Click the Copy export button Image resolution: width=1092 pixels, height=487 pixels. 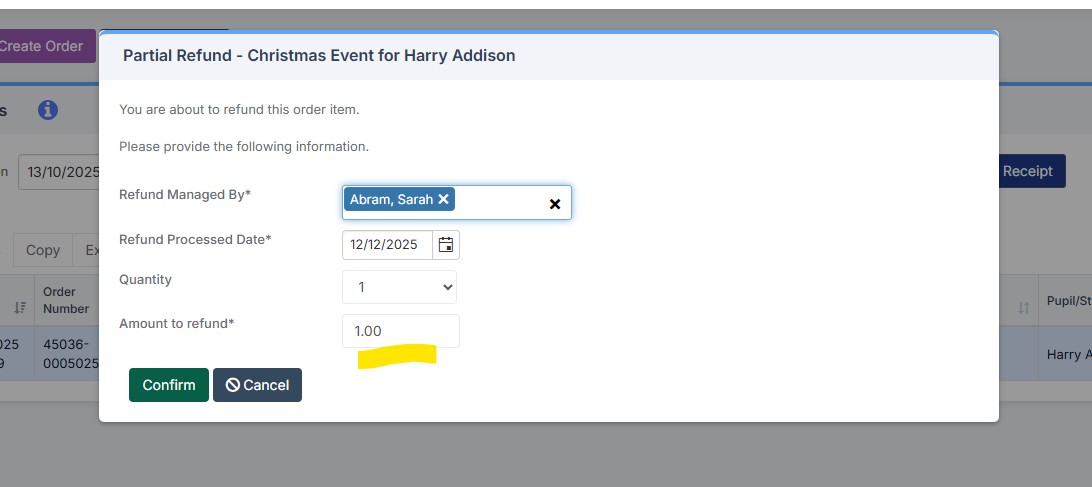point(42,250)
